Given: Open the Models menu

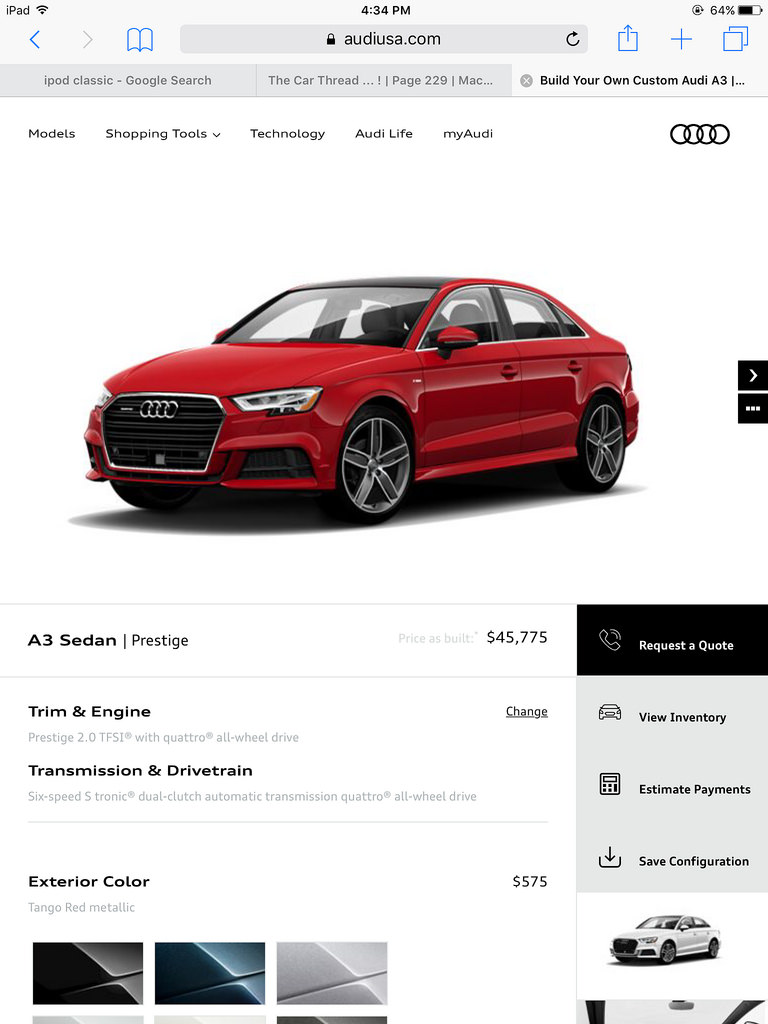Looking at the screenshot, I should click(52, 133).
